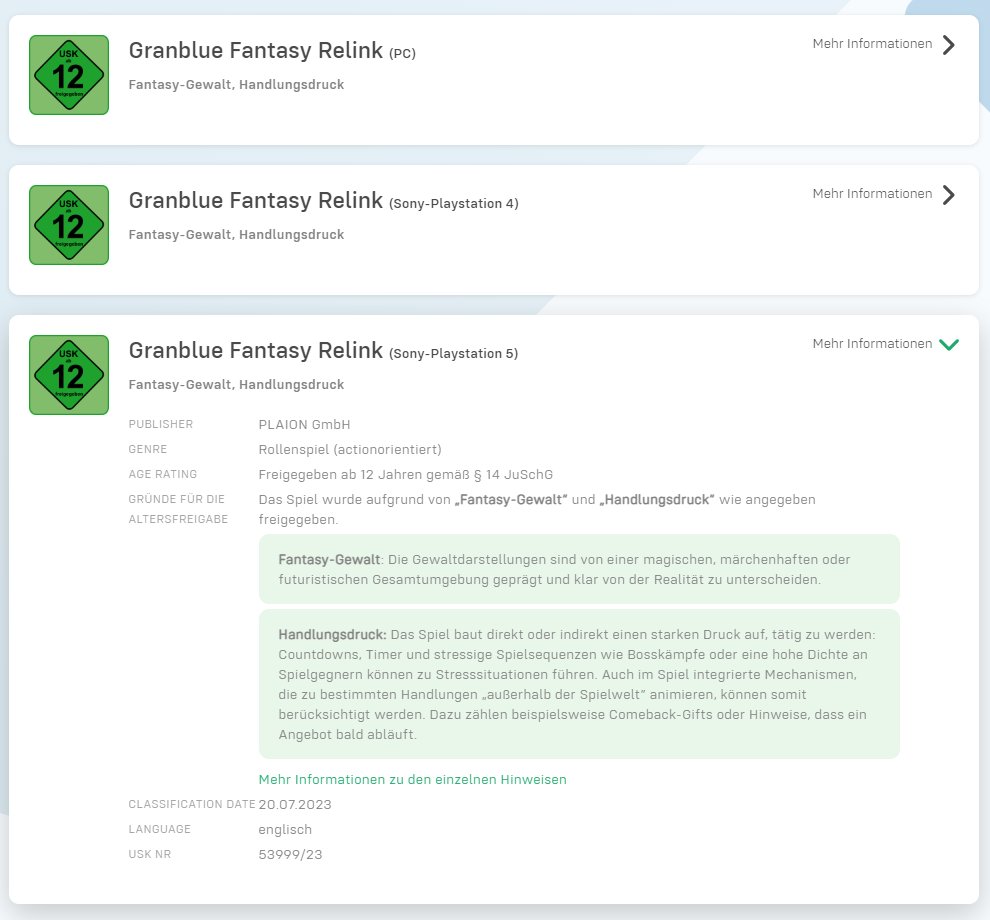Image resolution: width=990 pixels, height=920 pixels.
Task: Click the CLASSIFICATION DATE label
Action: point(192,804)
